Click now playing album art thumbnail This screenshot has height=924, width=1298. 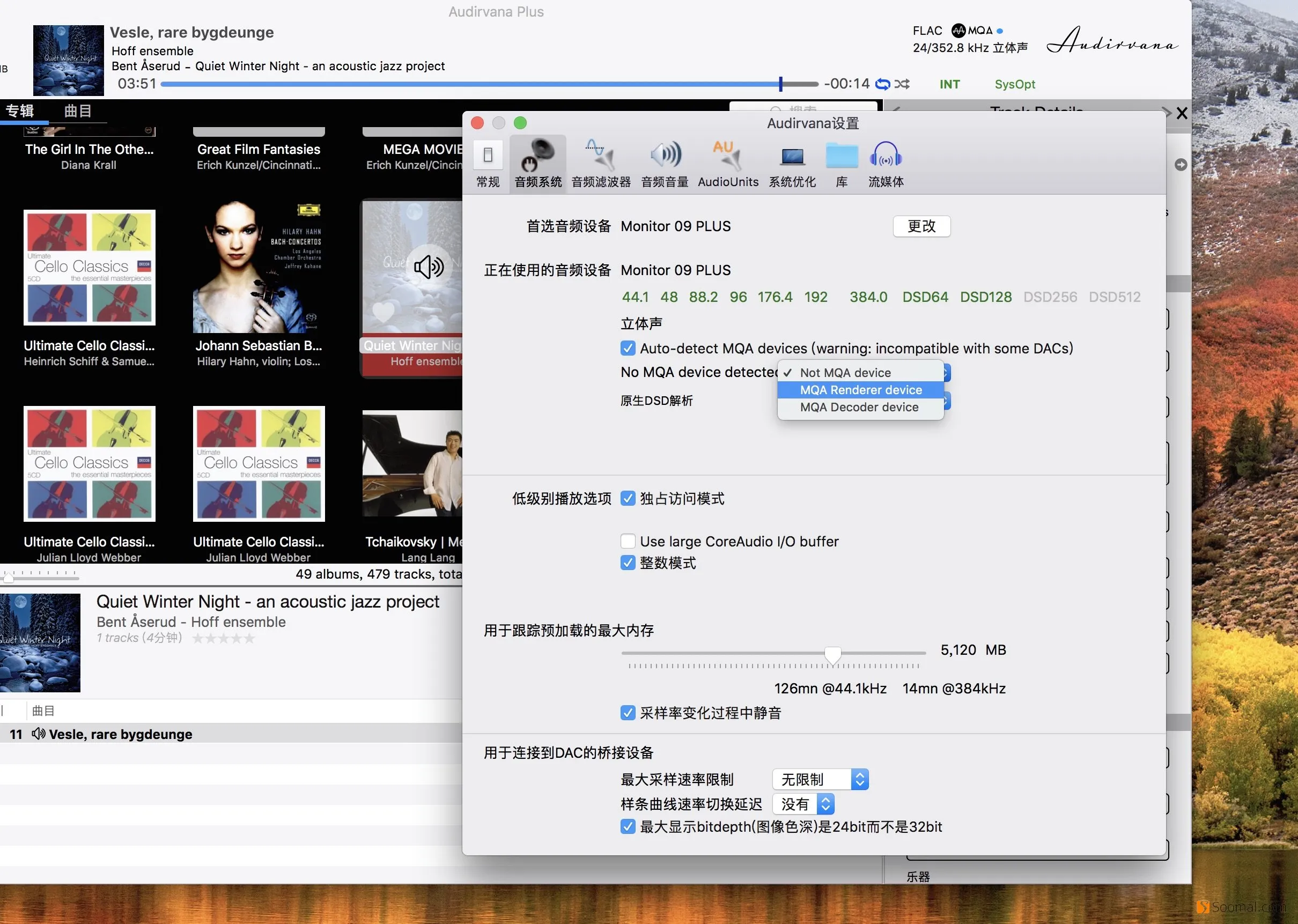(x=68, y=60)
